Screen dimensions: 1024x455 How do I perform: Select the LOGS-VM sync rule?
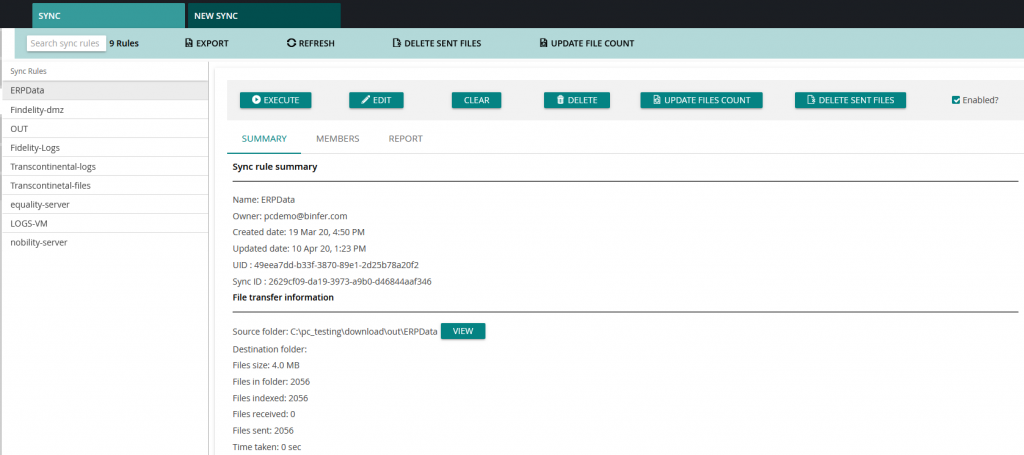[104, 223]
